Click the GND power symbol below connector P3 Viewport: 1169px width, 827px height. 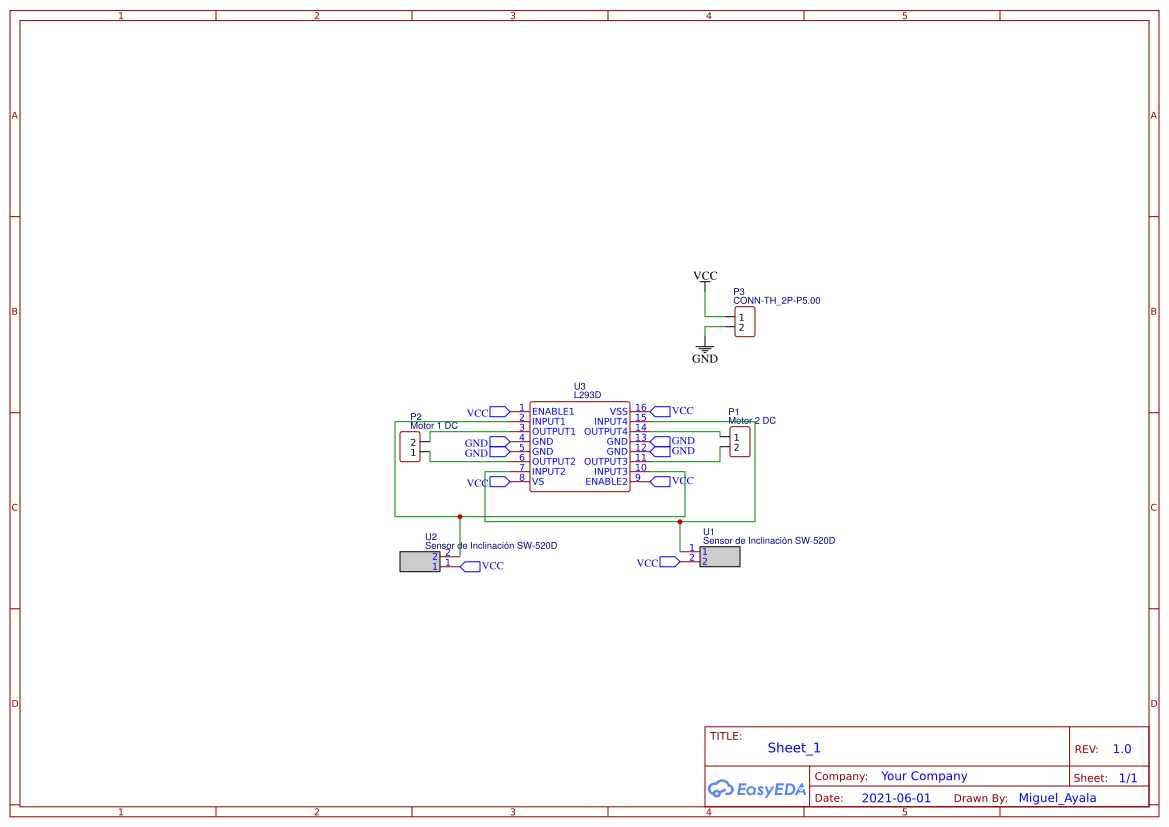[706, 349]
